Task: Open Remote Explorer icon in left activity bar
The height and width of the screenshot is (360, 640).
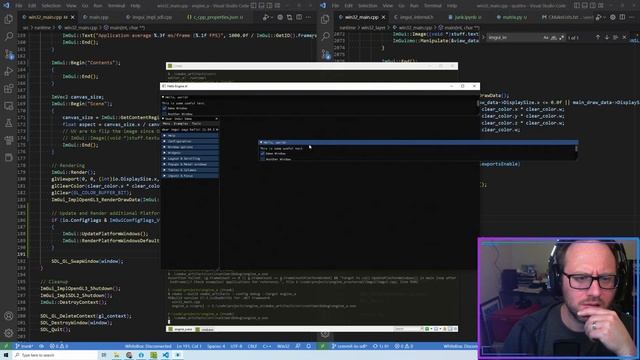Action: pyautogui.click(x=9, y=106)
